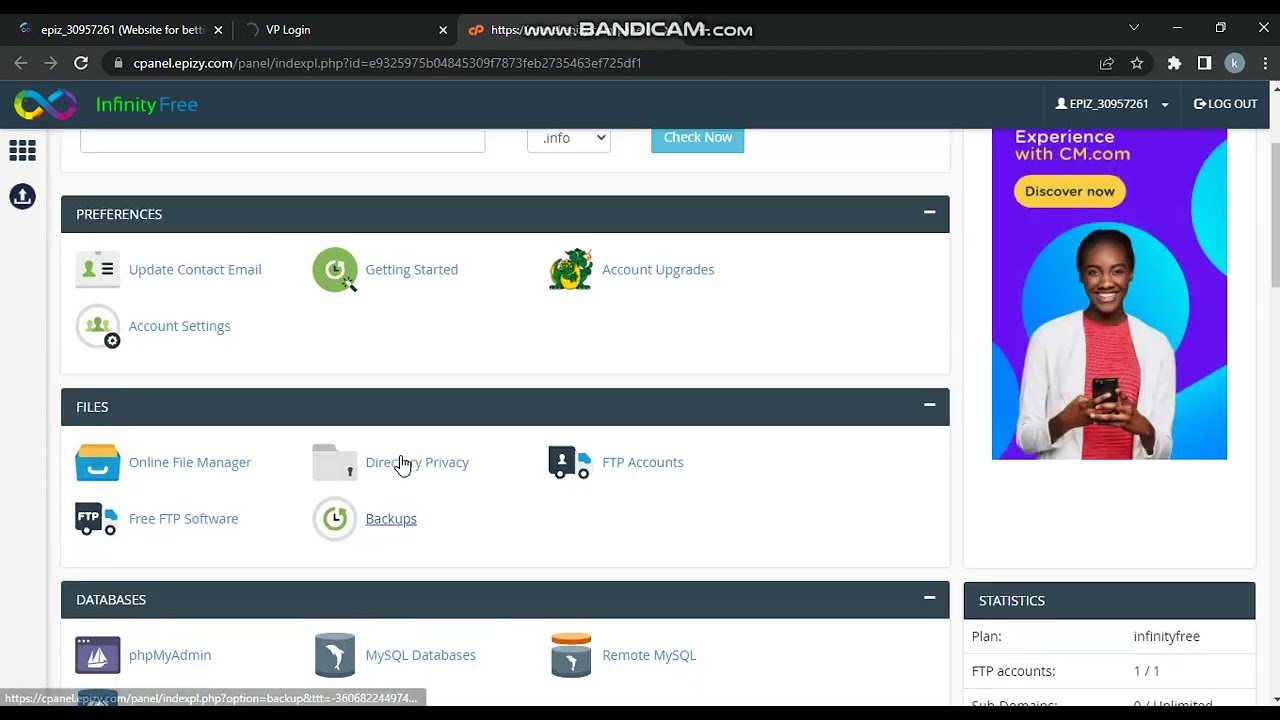Click the FTP Accounts link

(643, 463)
